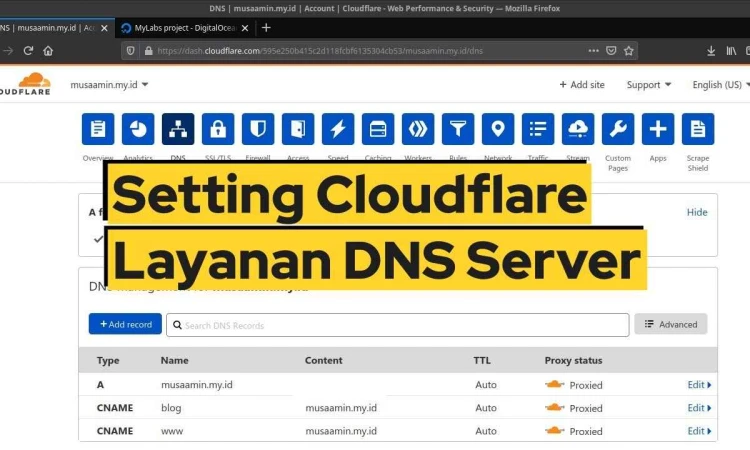The width and height of the screenshot is (750, 450).
Task: Click Hide on the info panel
Action: 697,212
